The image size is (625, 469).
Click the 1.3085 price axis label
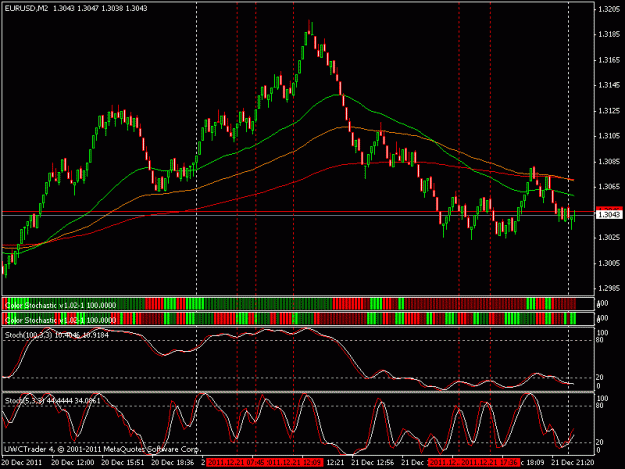609,162
